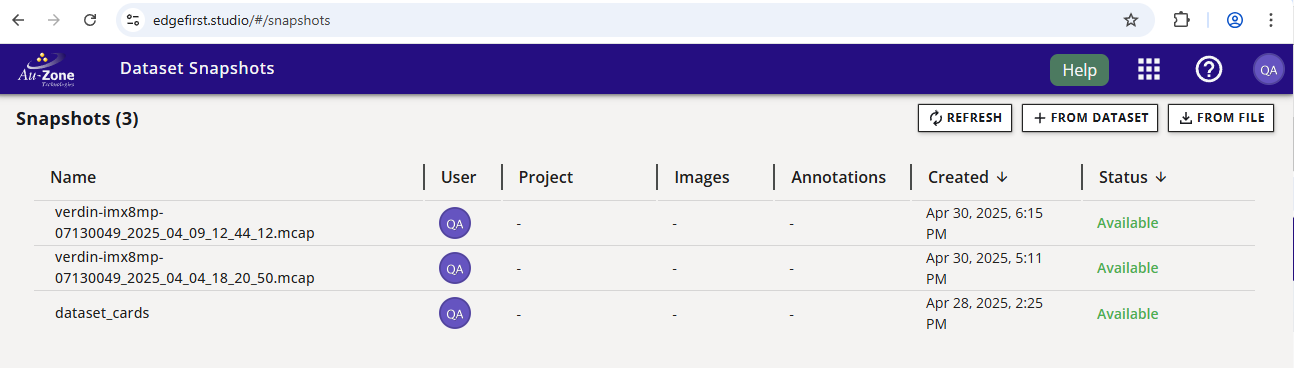Click the Name column header
Image resolution: width=1294 pixels, height=368 pixels.
tap(73, 177)
